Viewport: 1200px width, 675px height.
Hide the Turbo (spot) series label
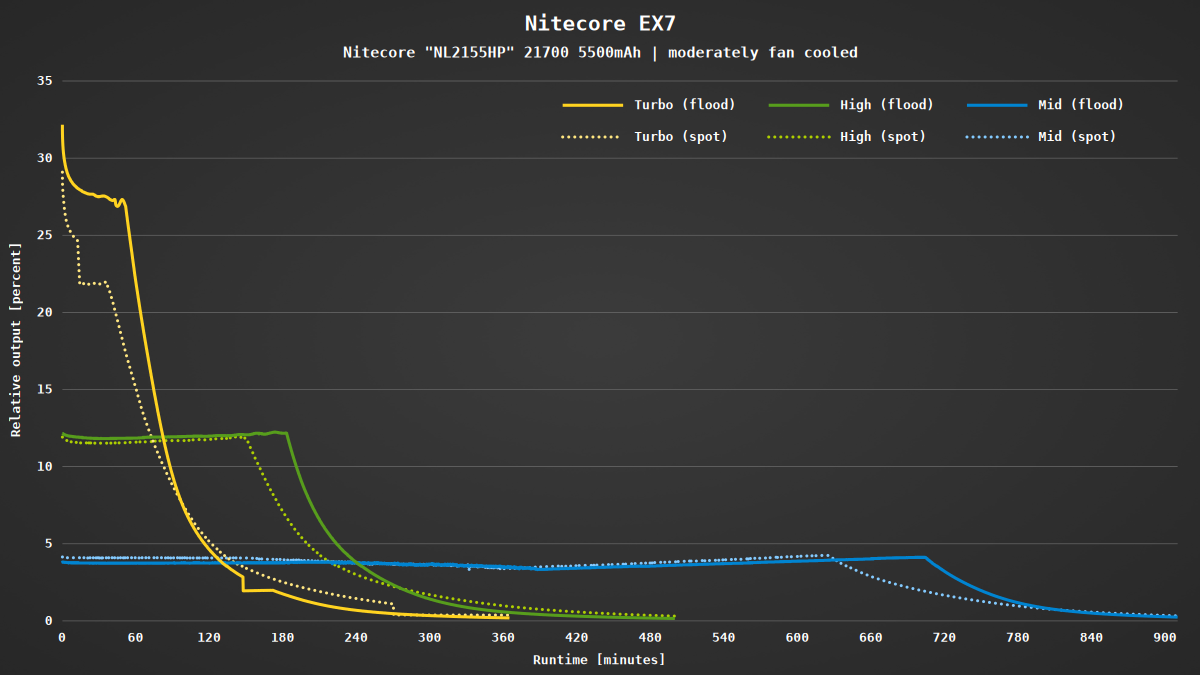pos(681,137)
